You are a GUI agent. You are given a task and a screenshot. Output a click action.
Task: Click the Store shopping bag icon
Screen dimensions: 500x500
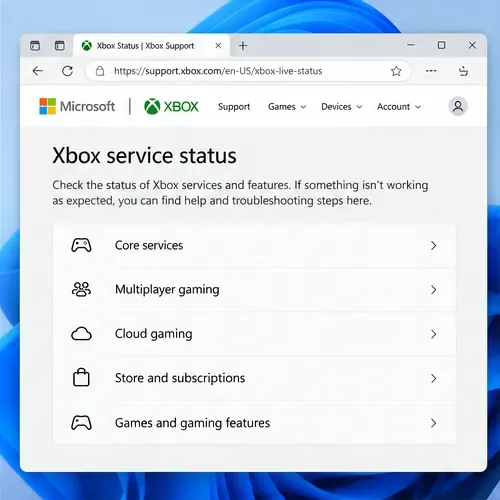pos(81,377)
